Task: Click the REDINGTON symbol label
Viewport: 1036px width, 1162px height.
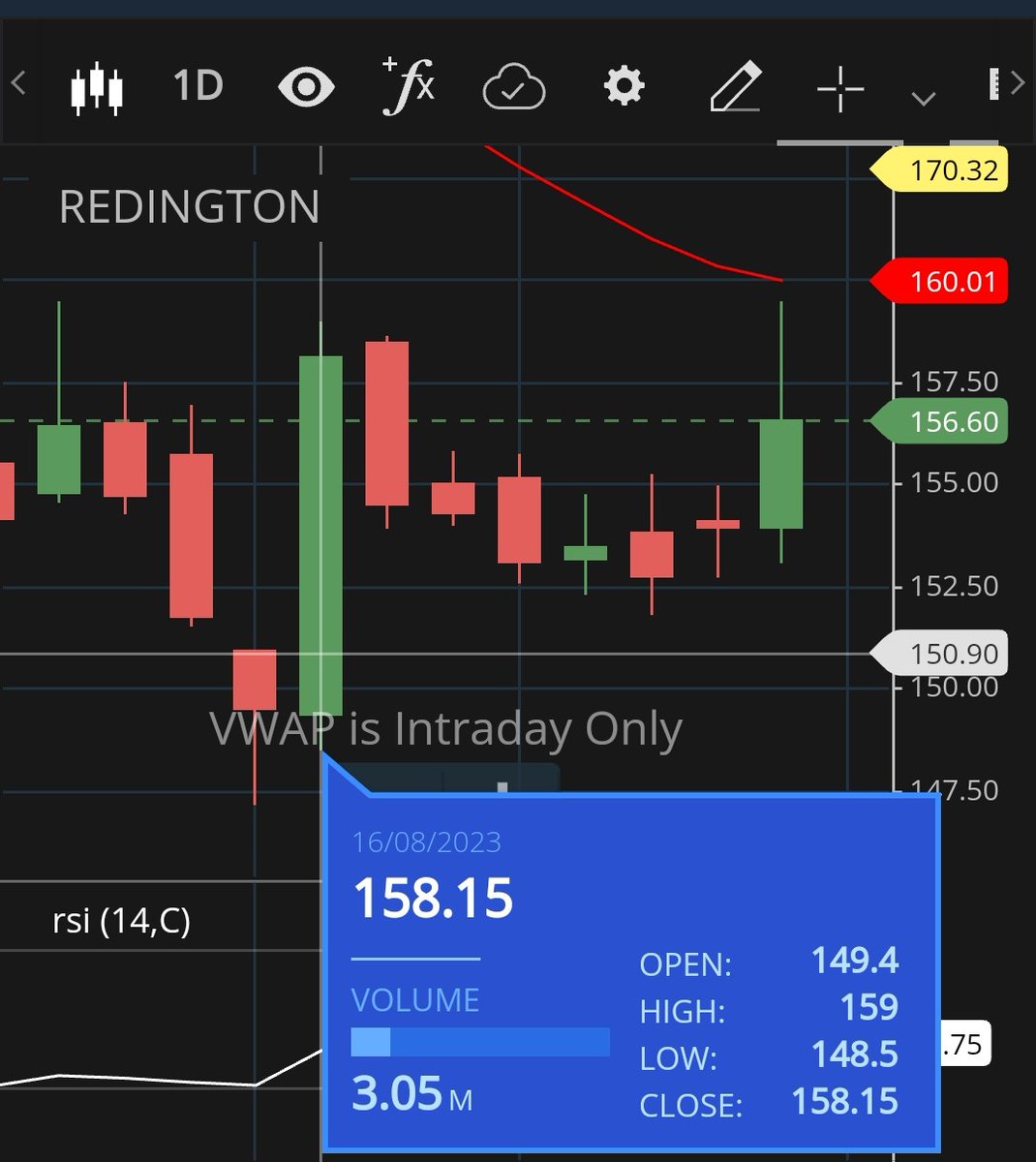Action: 189,207
